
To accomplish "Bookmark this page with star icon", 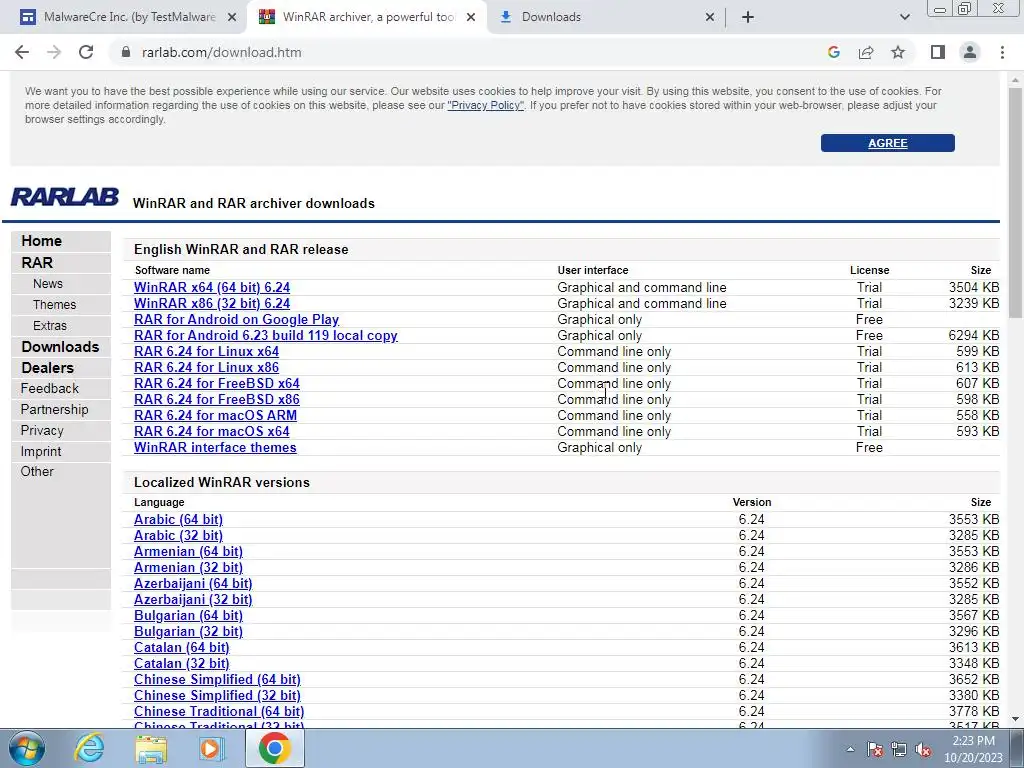I will [x=898, y=52].
